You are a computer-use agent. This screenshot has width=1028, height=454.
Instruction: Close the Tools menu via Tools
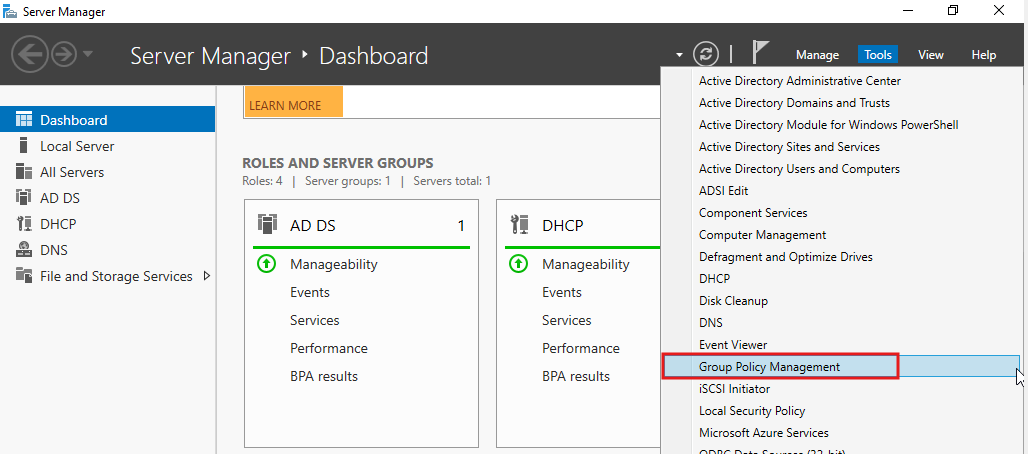pyautogui.click(x=878, y=55)
